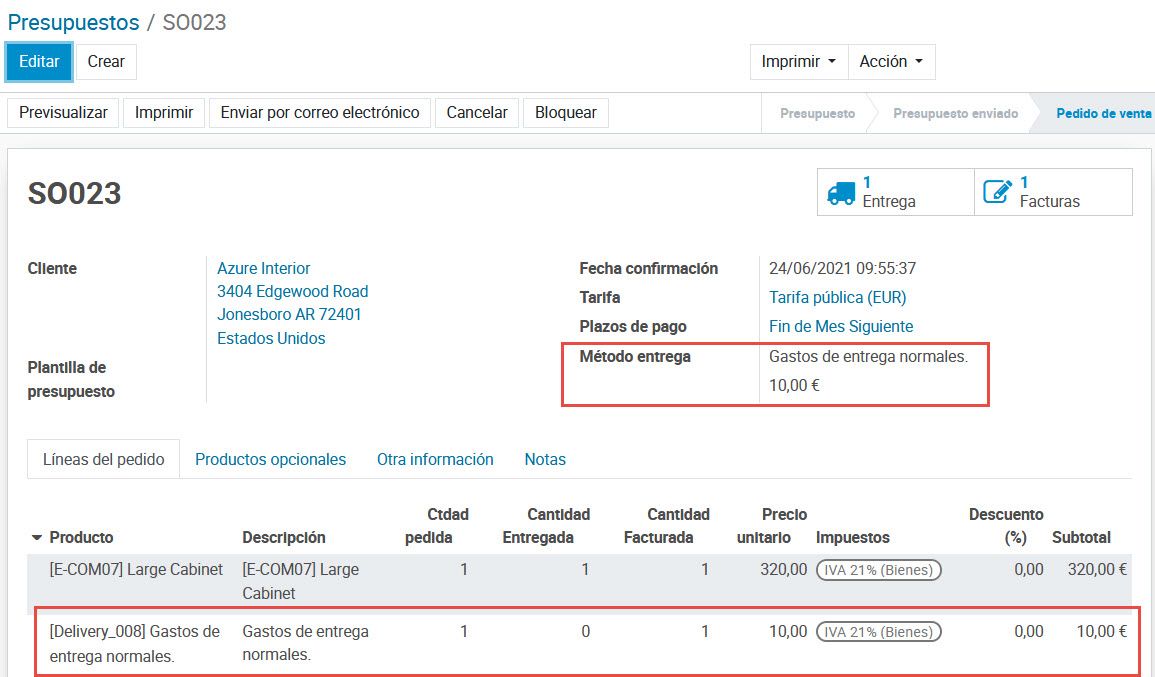Open the Otra información tab
The width and height of the screenshot is (1155, 677).
(x=435, y=459)
